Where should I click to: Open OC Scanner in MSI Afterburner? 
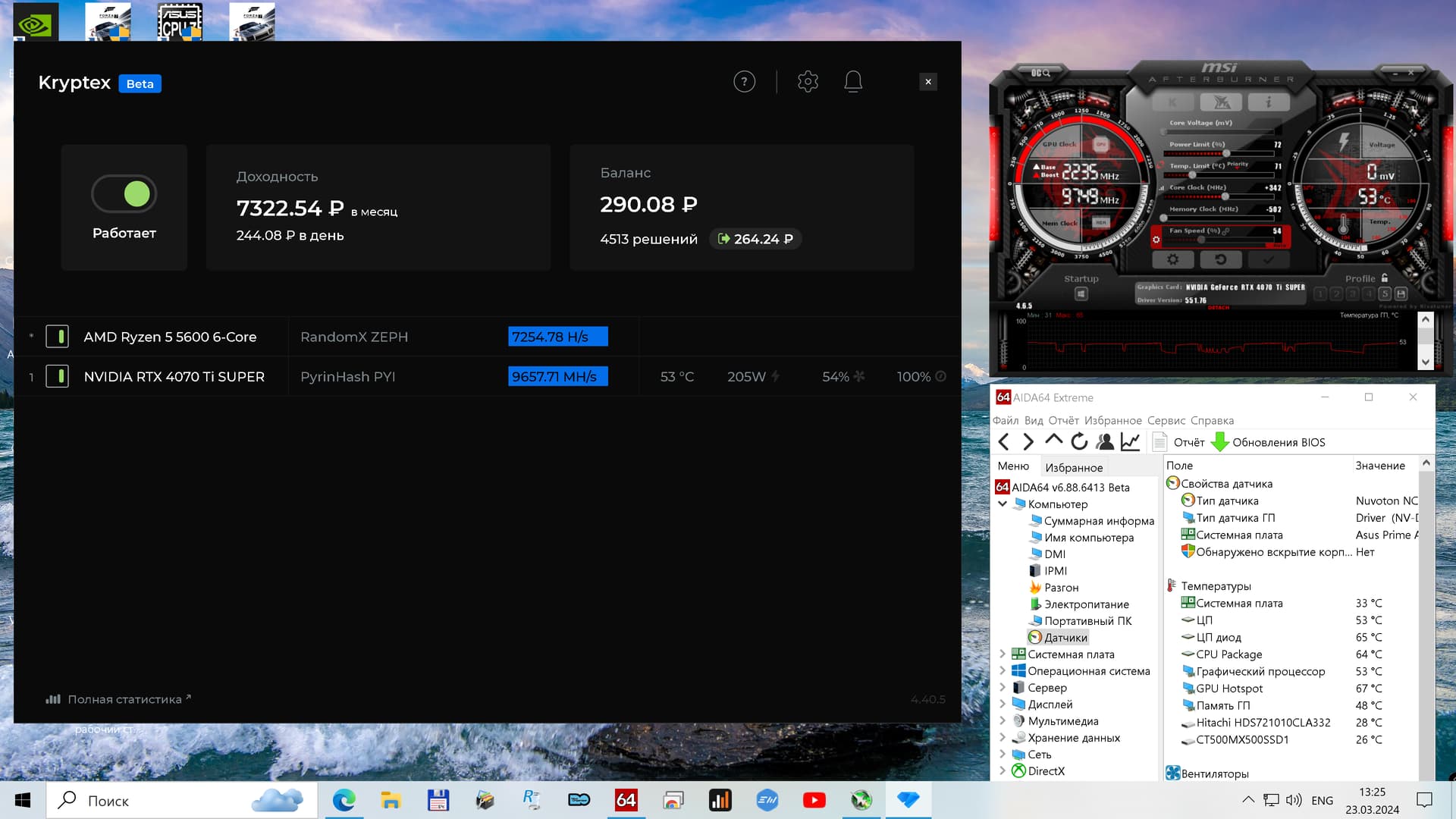click(1040, 73)
